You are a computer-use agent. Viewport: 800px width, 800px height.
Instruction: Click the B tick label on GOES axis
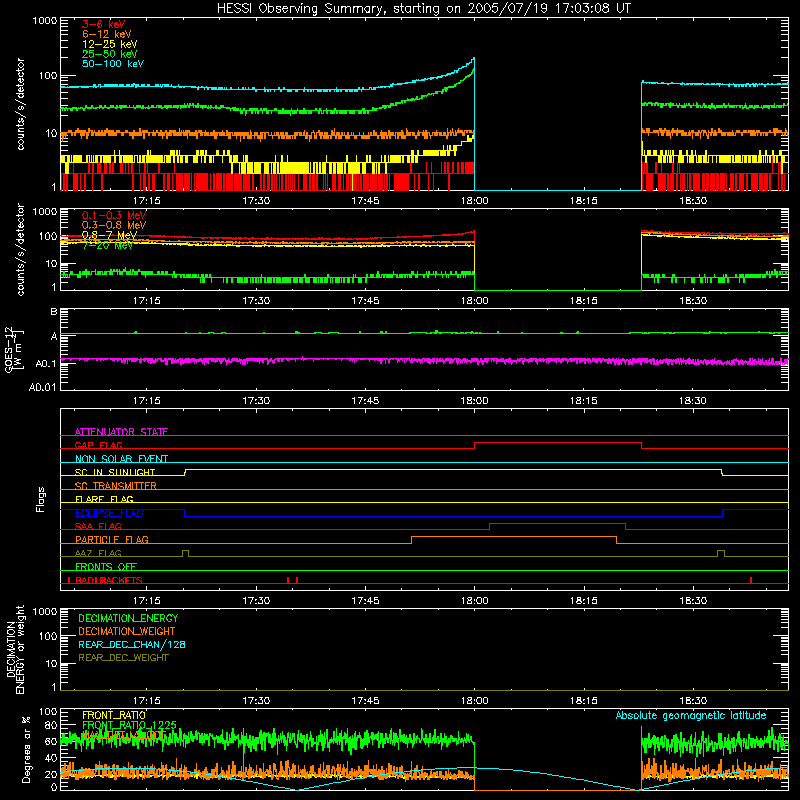tap(54, 311)
